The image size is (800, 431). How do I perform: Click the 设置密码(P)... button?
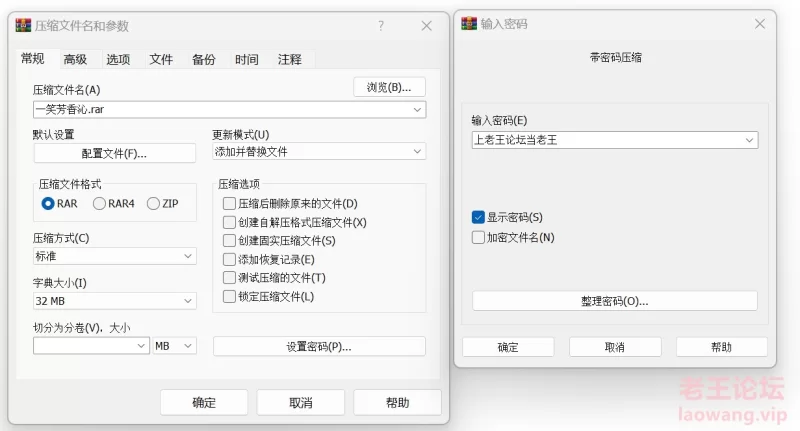pyautogui.click(x=319, y=346)
